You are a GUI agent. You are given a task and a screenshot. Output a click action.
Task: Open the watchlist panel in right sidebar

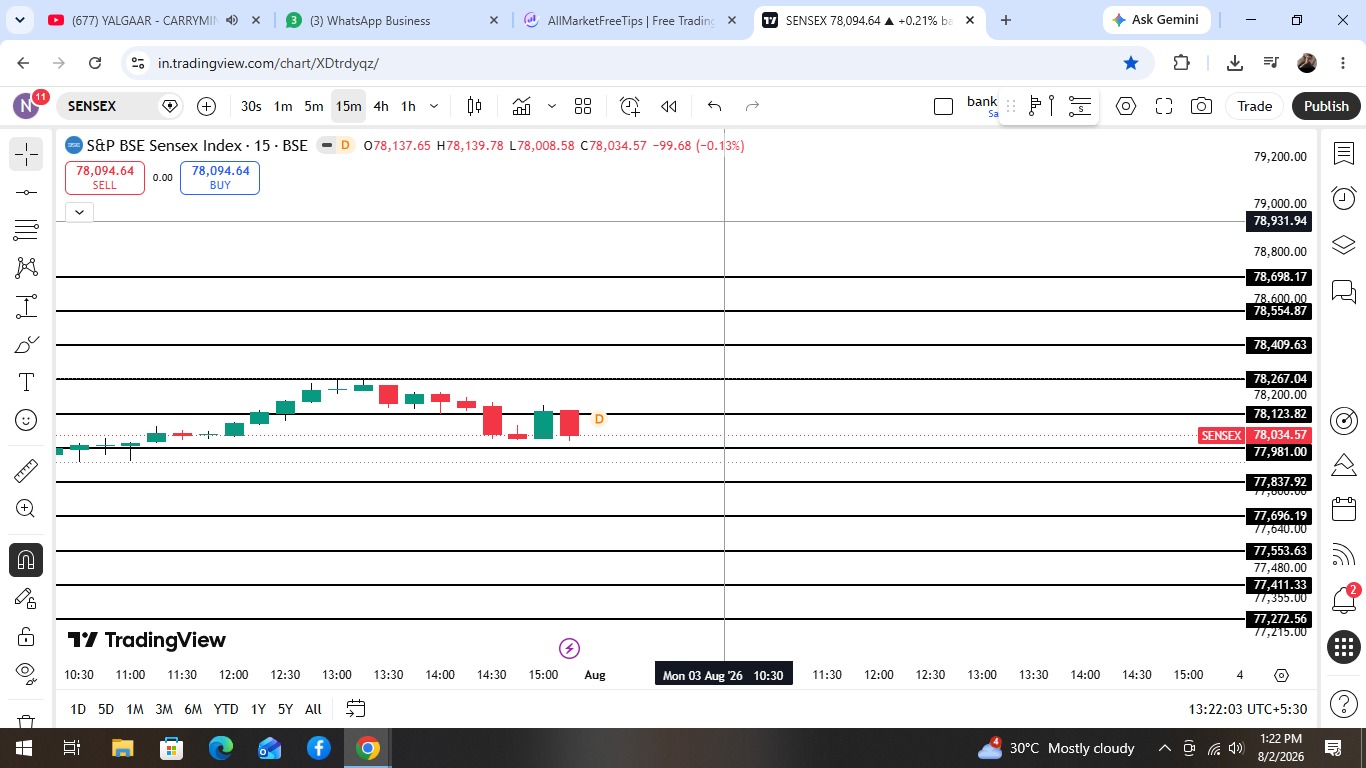(x=1344, y=154)
